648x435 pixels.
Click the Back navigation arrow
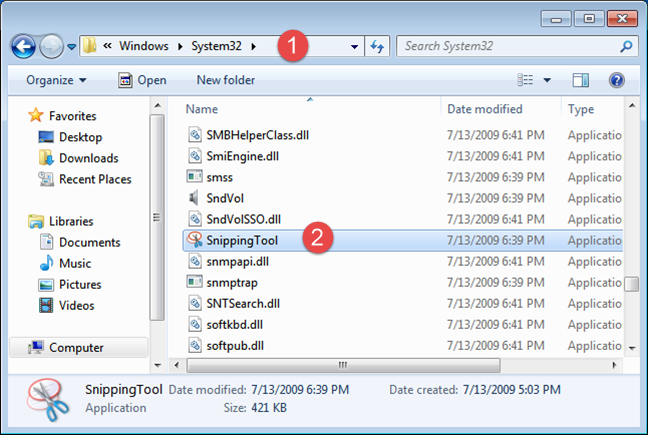point(23,46)
